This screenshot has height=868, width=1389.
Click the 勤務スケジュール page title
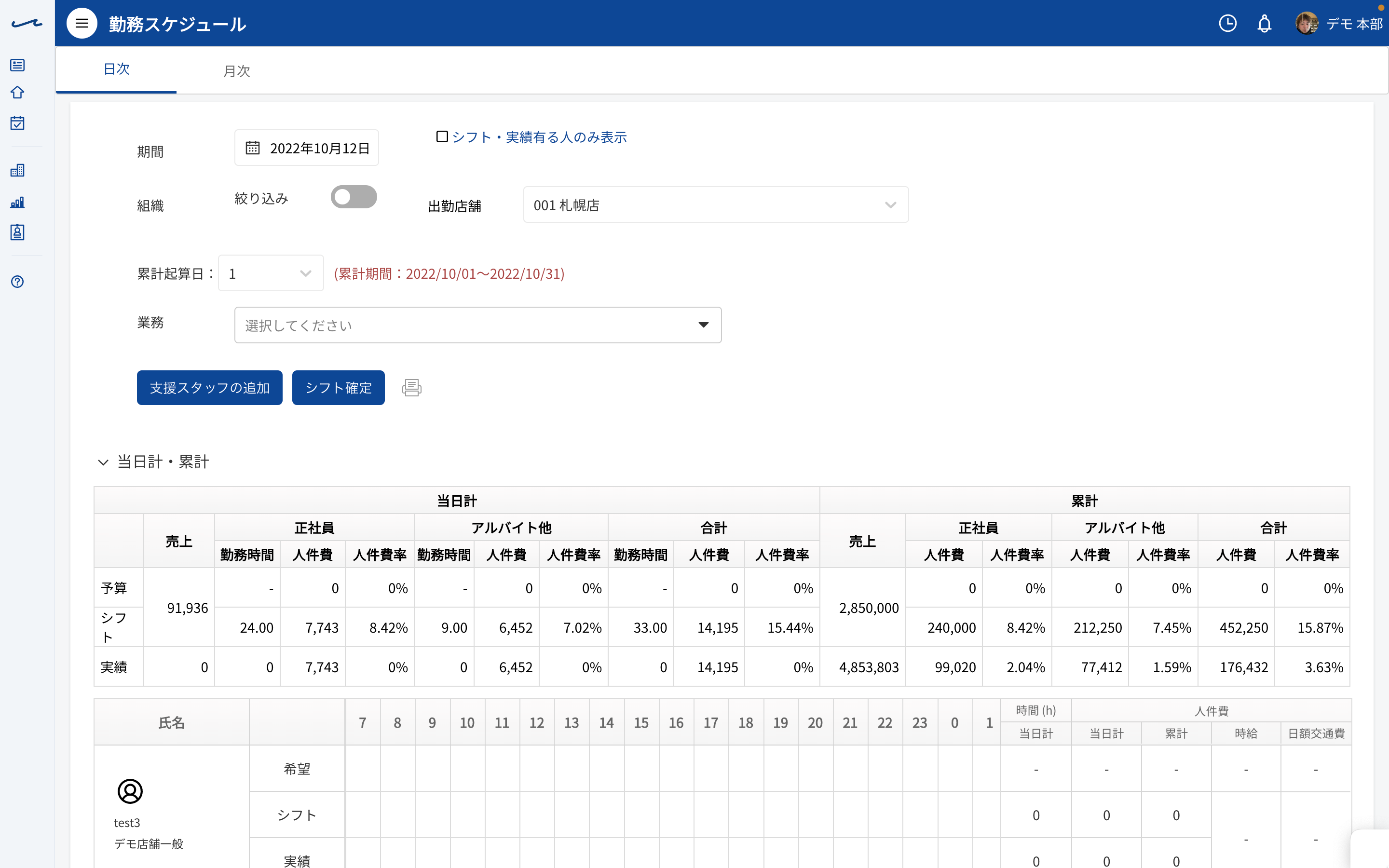[x=177, y=24]
